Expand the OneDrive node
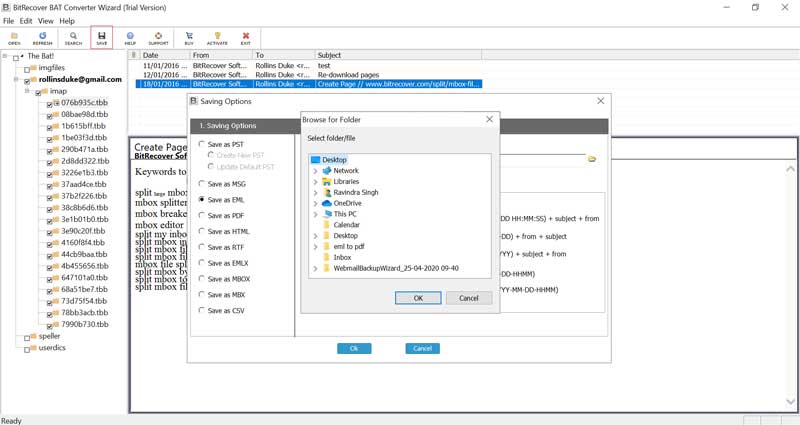This screenshot has width=800, height=425. pyautogui.click(x=315, y=204)
